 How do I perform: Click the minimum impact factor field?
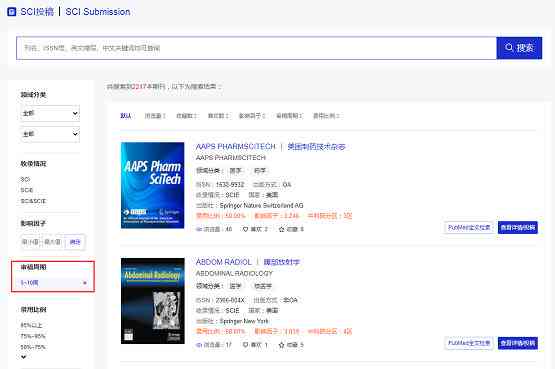coord(30,242)
